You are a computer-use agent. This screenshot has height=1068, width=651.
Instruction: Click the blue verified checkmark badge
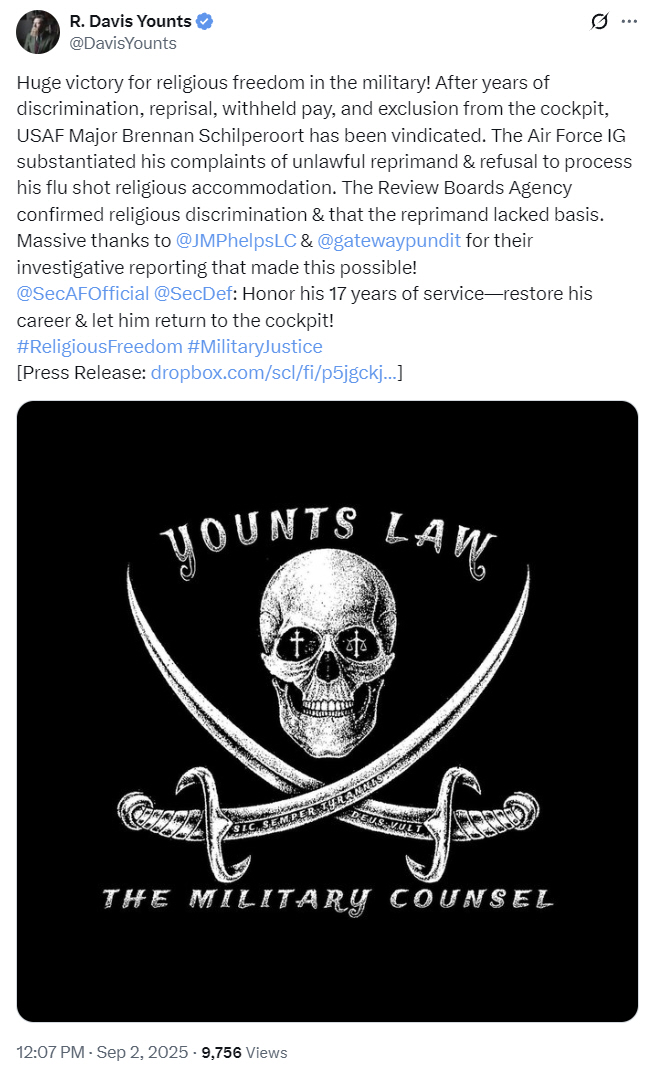pyautogui.click(x=204, y=22)
